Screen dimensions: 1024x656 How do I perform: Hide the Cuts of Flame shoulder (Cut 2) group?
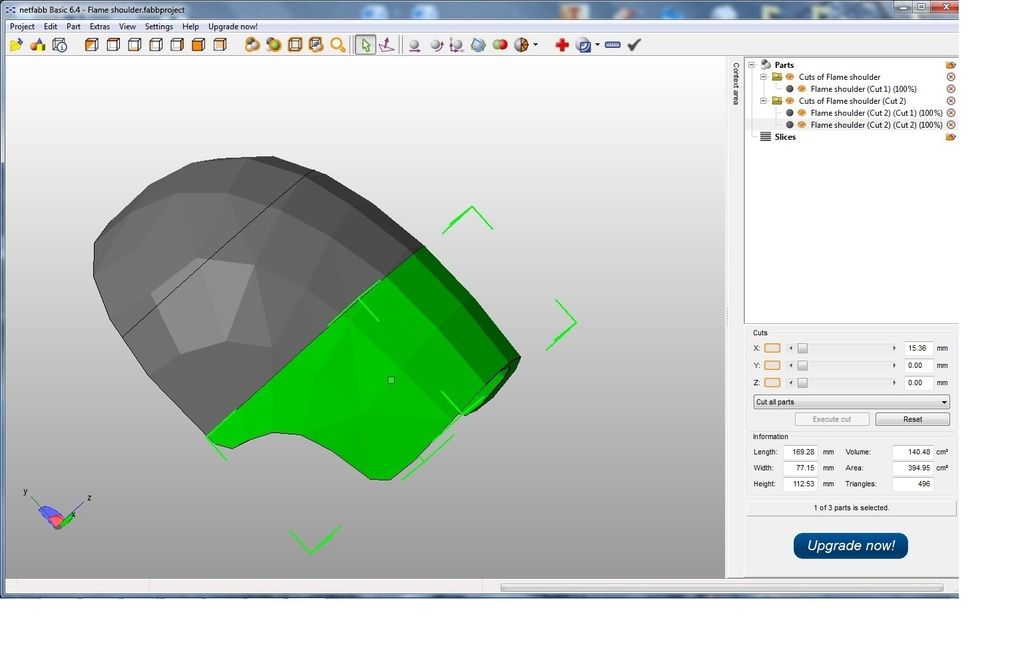[x=789, y=101]
